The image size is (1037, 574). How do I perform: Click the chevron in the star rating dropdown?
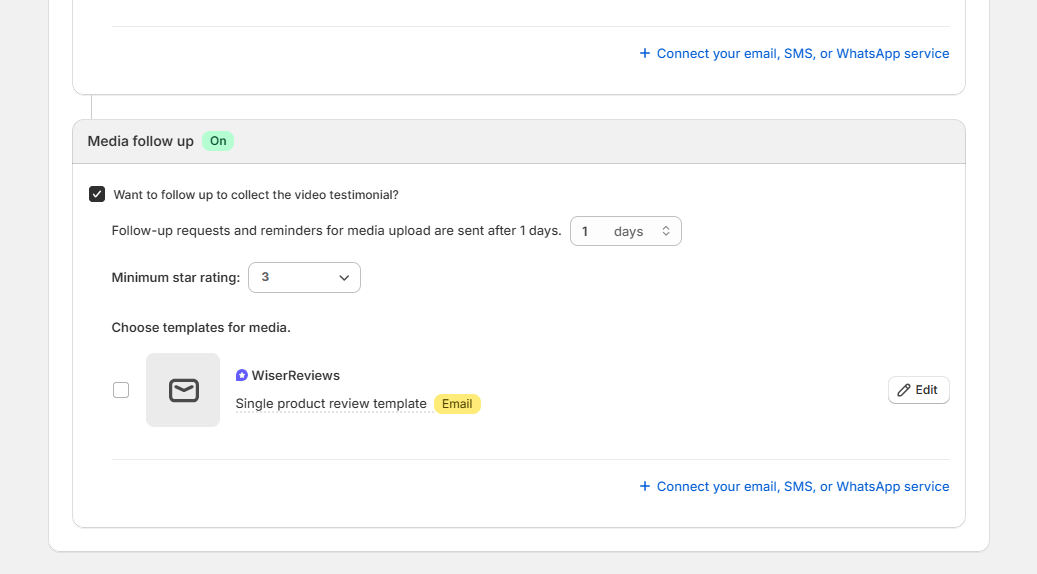(344, 277)
